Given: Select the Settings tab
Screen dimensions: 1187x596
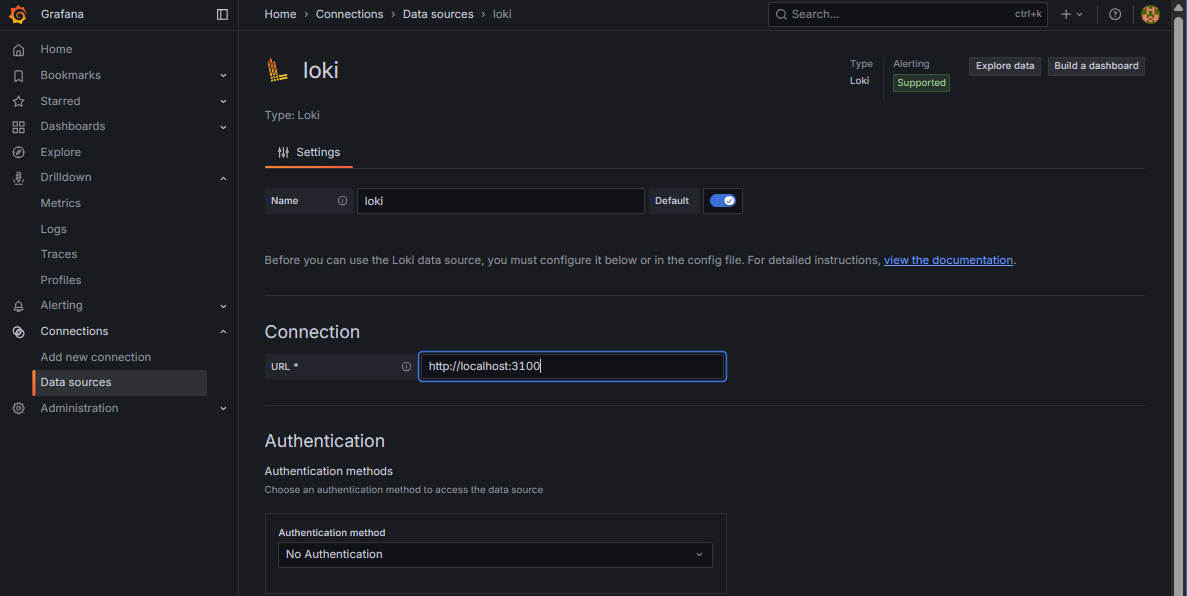Looking at the screenshot, I should pyautogui.click(x=309, y=152).
